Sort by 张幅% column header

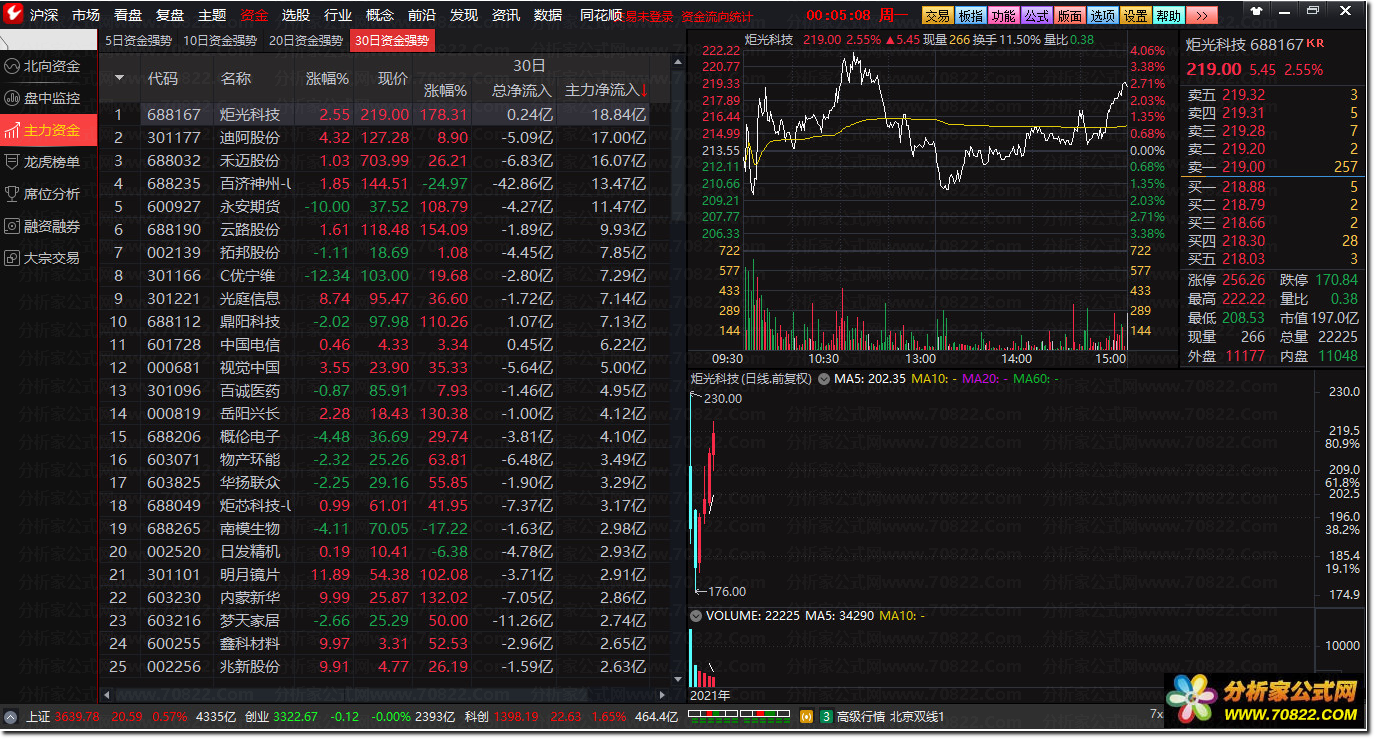click(x=327, y=78)
